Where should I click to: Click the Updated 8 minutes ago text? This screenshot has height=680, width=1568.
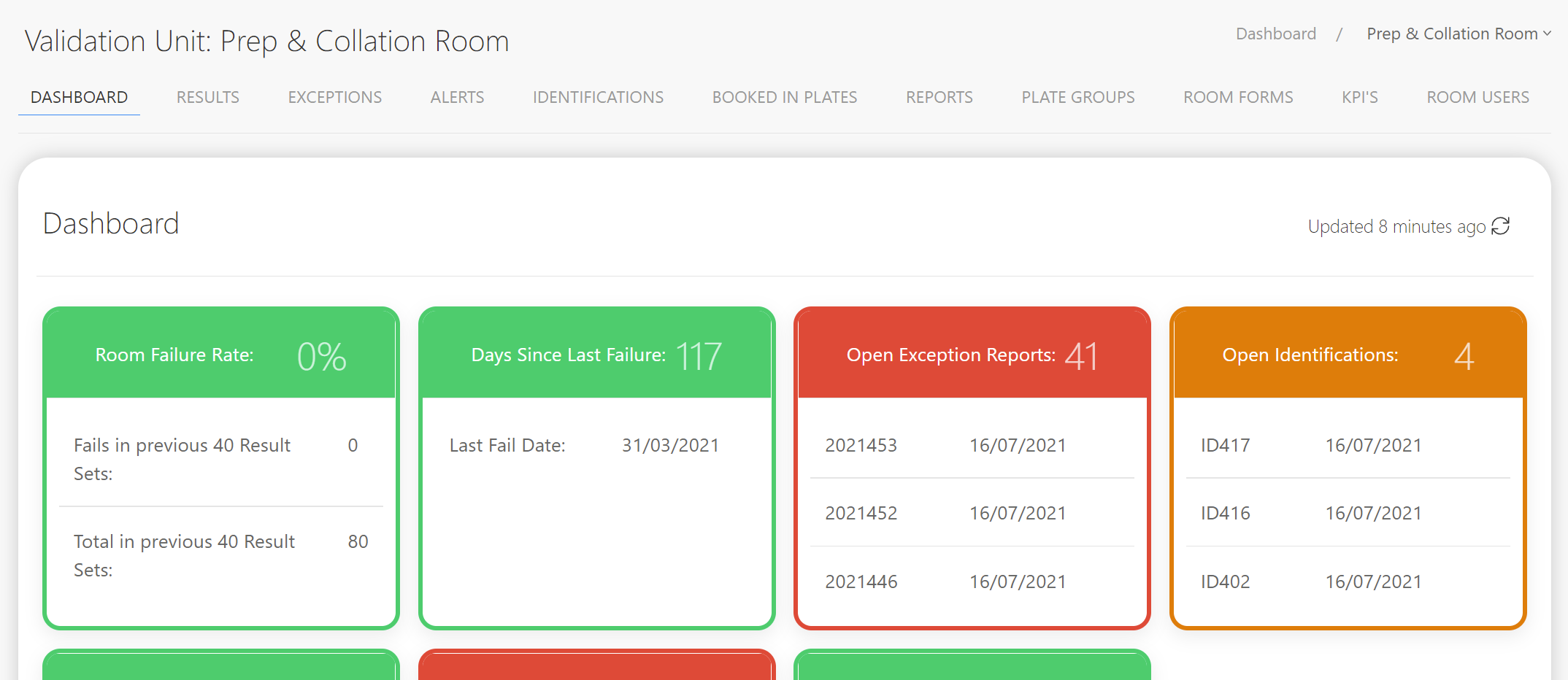[1396, 226]
